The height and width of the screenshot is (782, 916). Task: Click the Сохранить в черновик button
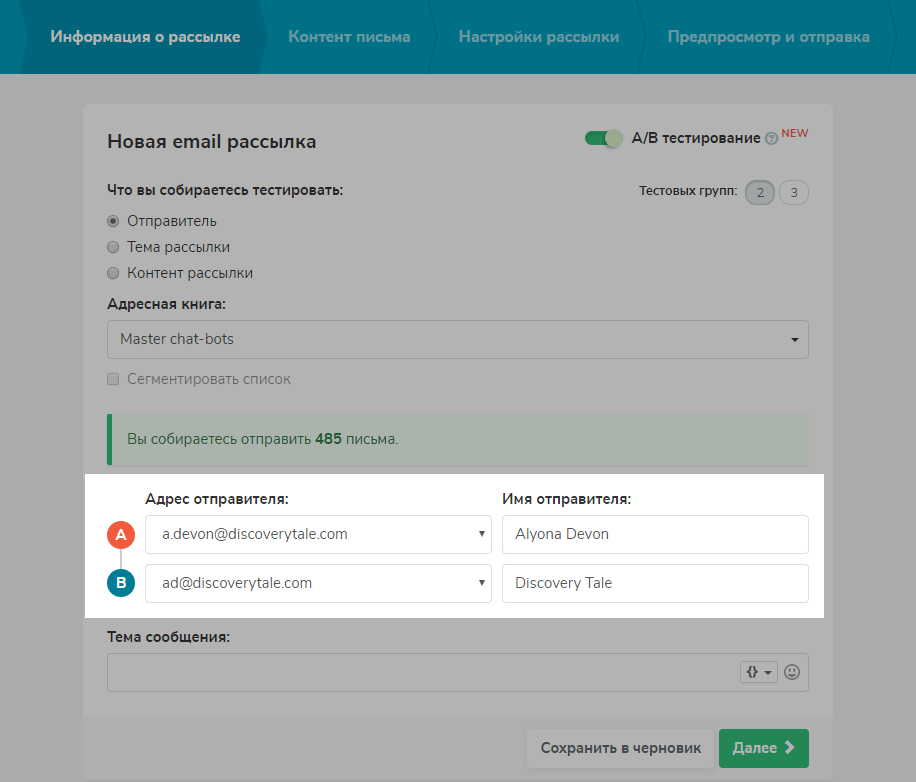(x=620, y=748)
